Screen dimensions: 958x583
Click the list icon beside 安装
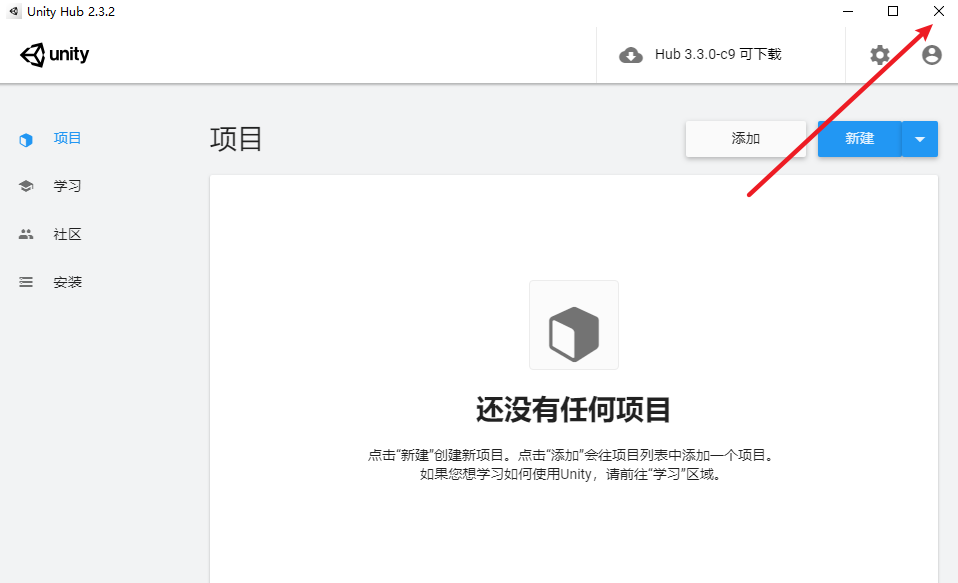click(26, 283)
